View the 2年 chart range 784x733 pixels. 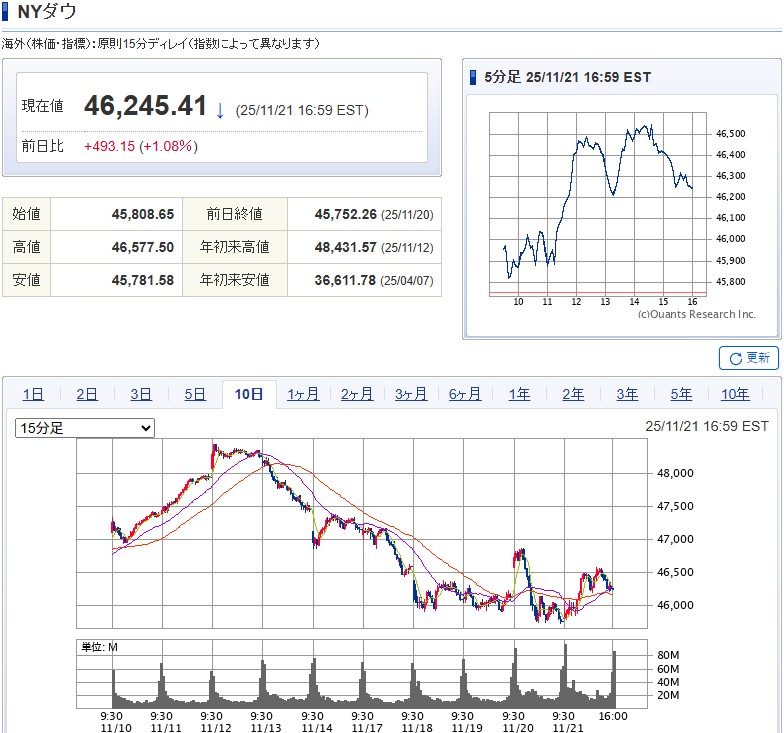tap(573, 394)
